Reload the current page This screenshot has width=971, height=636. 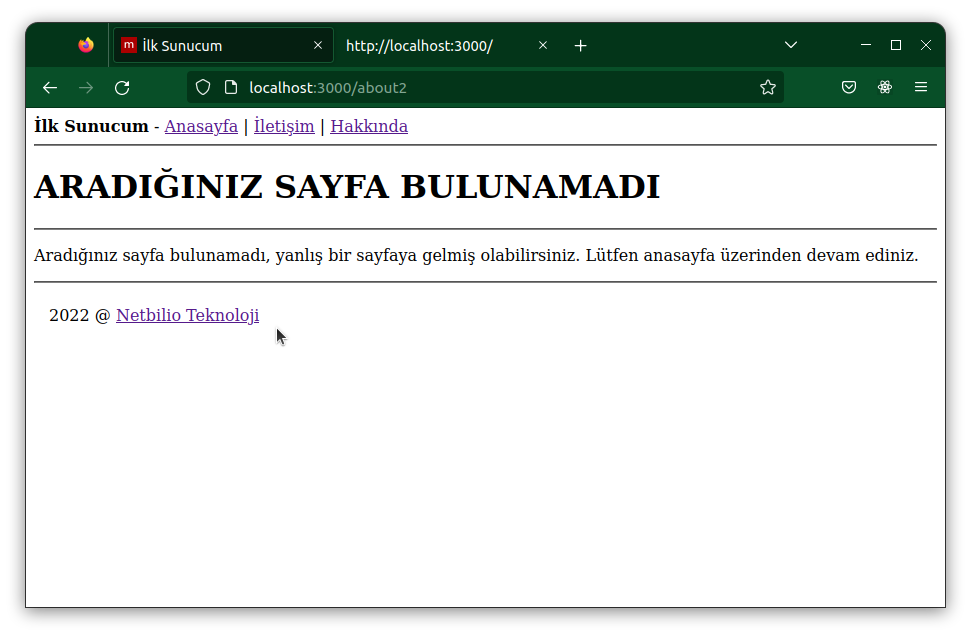pos(122,88)
